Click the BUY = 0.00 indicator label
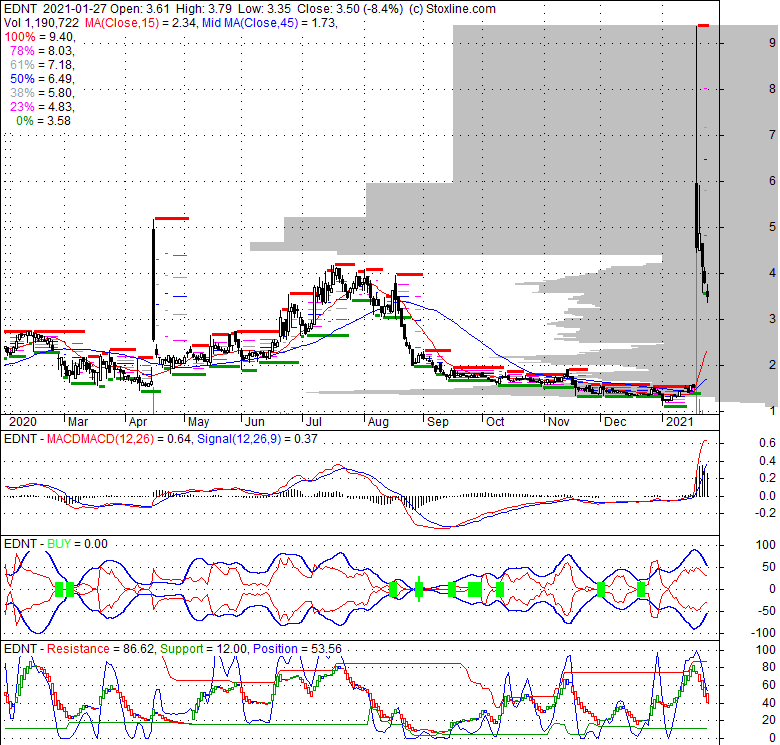780x745 pixels. (x=77, y=544)
